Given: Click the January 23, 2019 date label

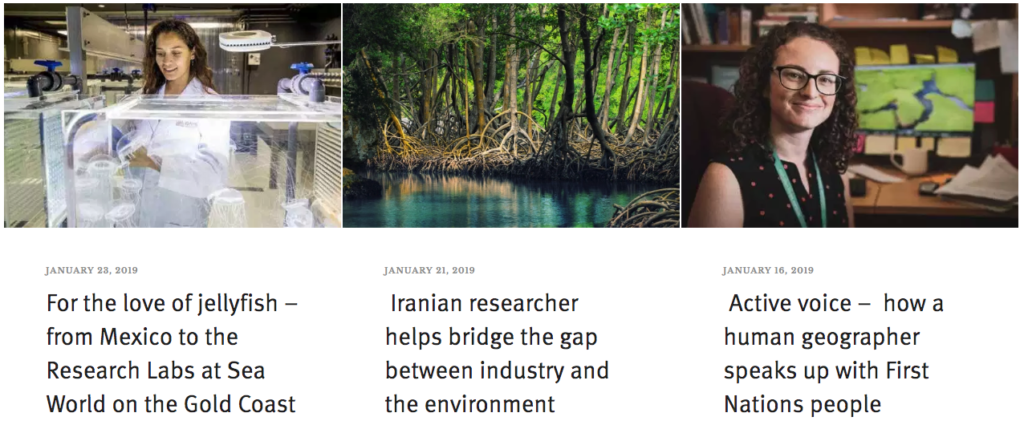Looking at the screenshot, I should (91, 270).
